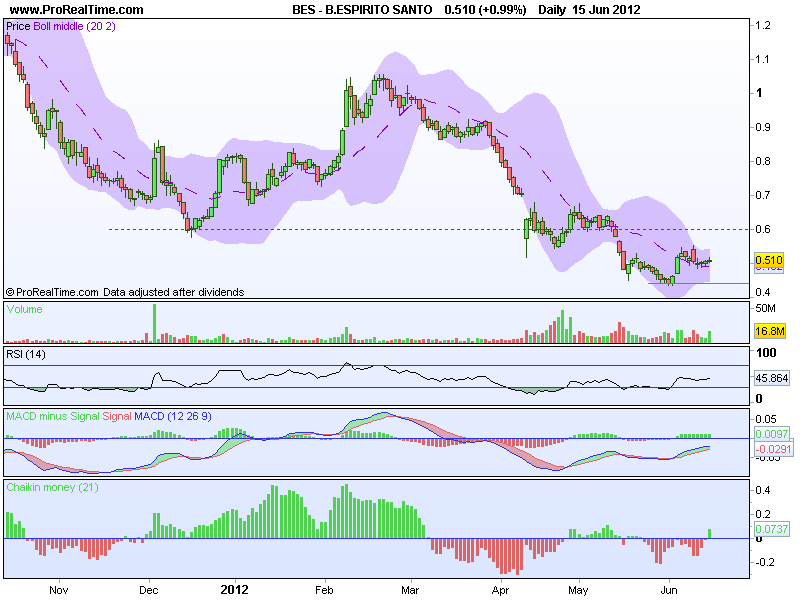
Task: Click the Price legend label
Action: [18, 27]
